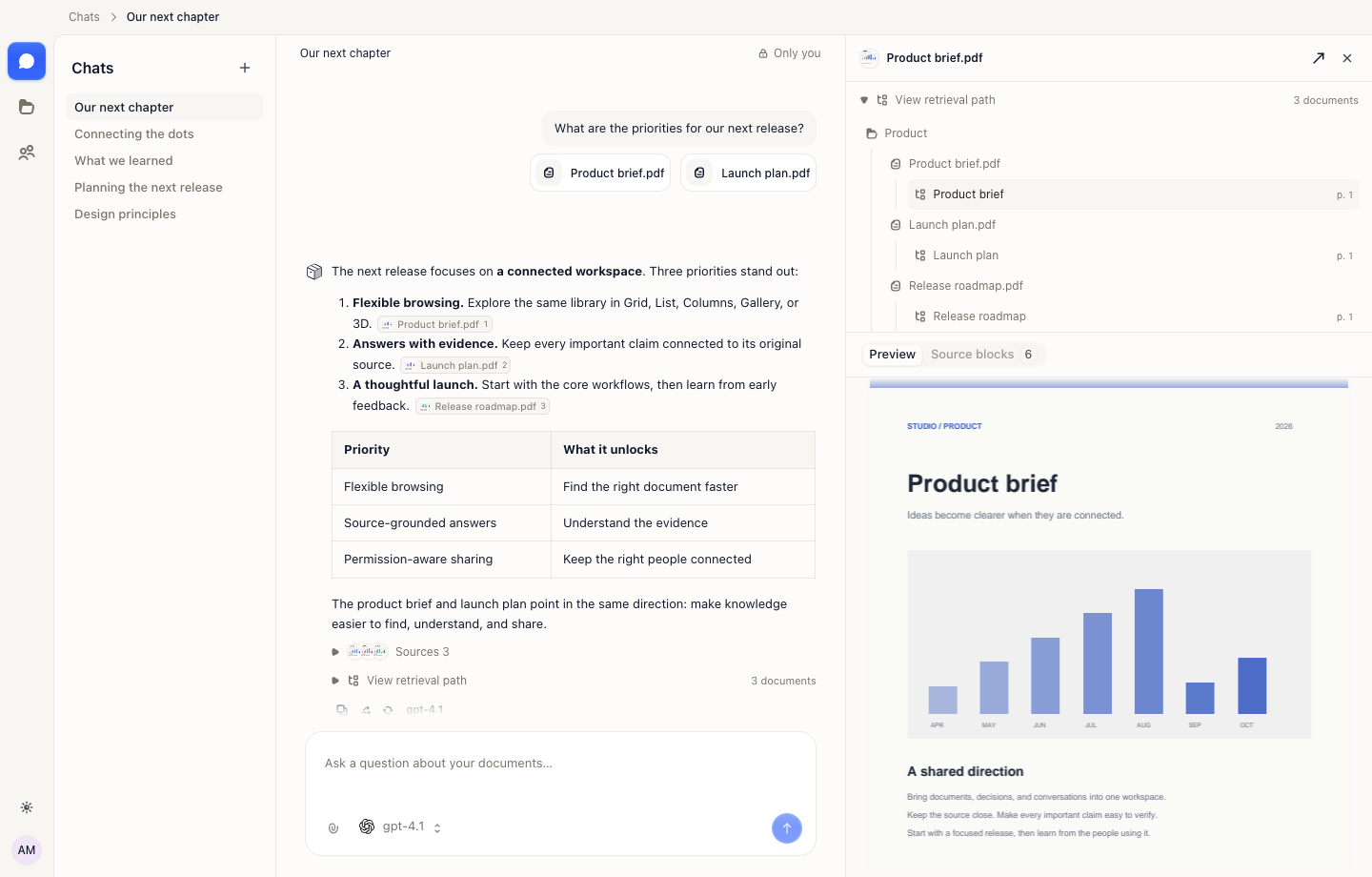Switch to the Source blocks tab
1372x877 pixels.
(x=982, y=355)
